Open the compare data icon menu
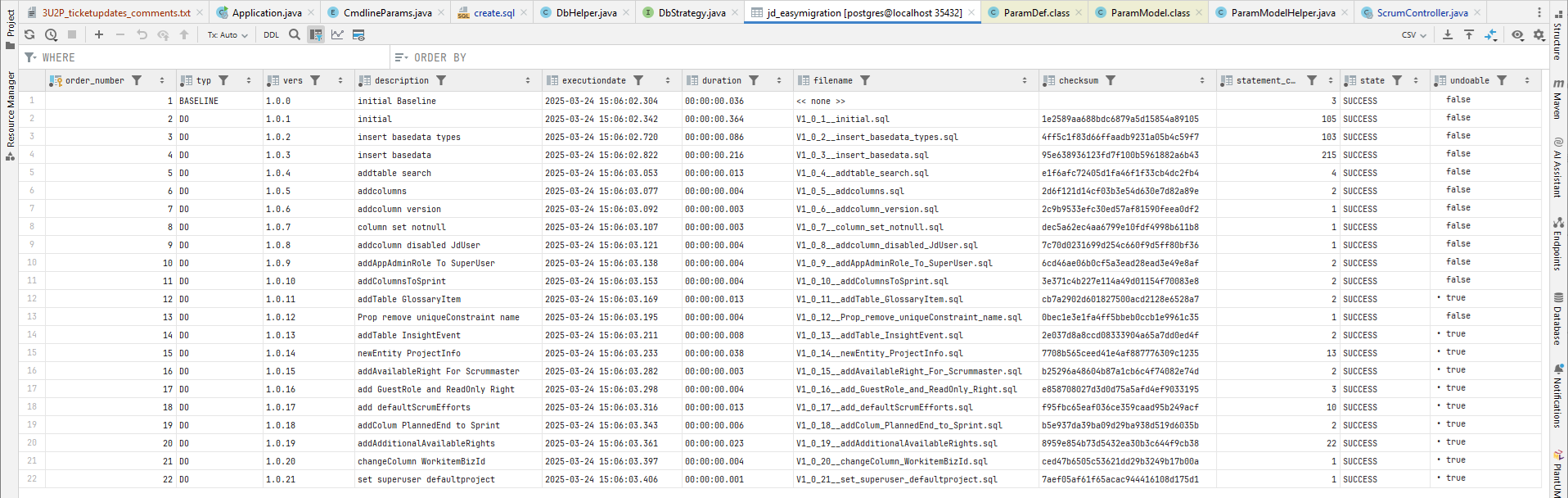Image resolution: width=1568 pixels, height=498 pixels. [1491, 34]
